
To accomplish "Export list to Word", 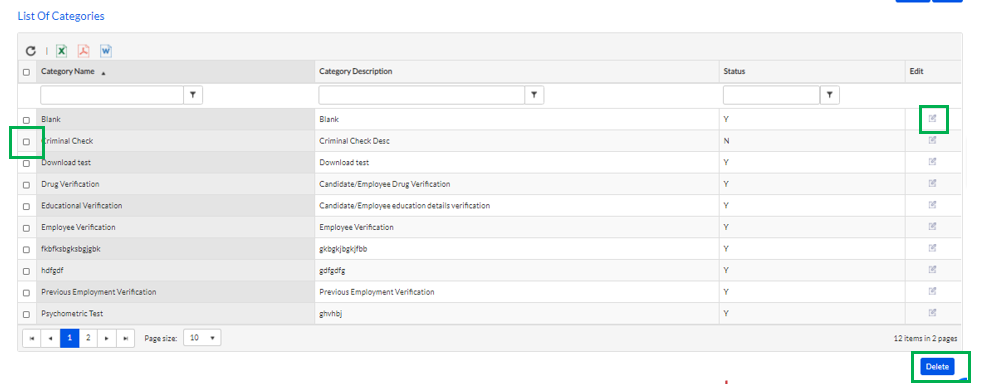I will tap(105, 51).
